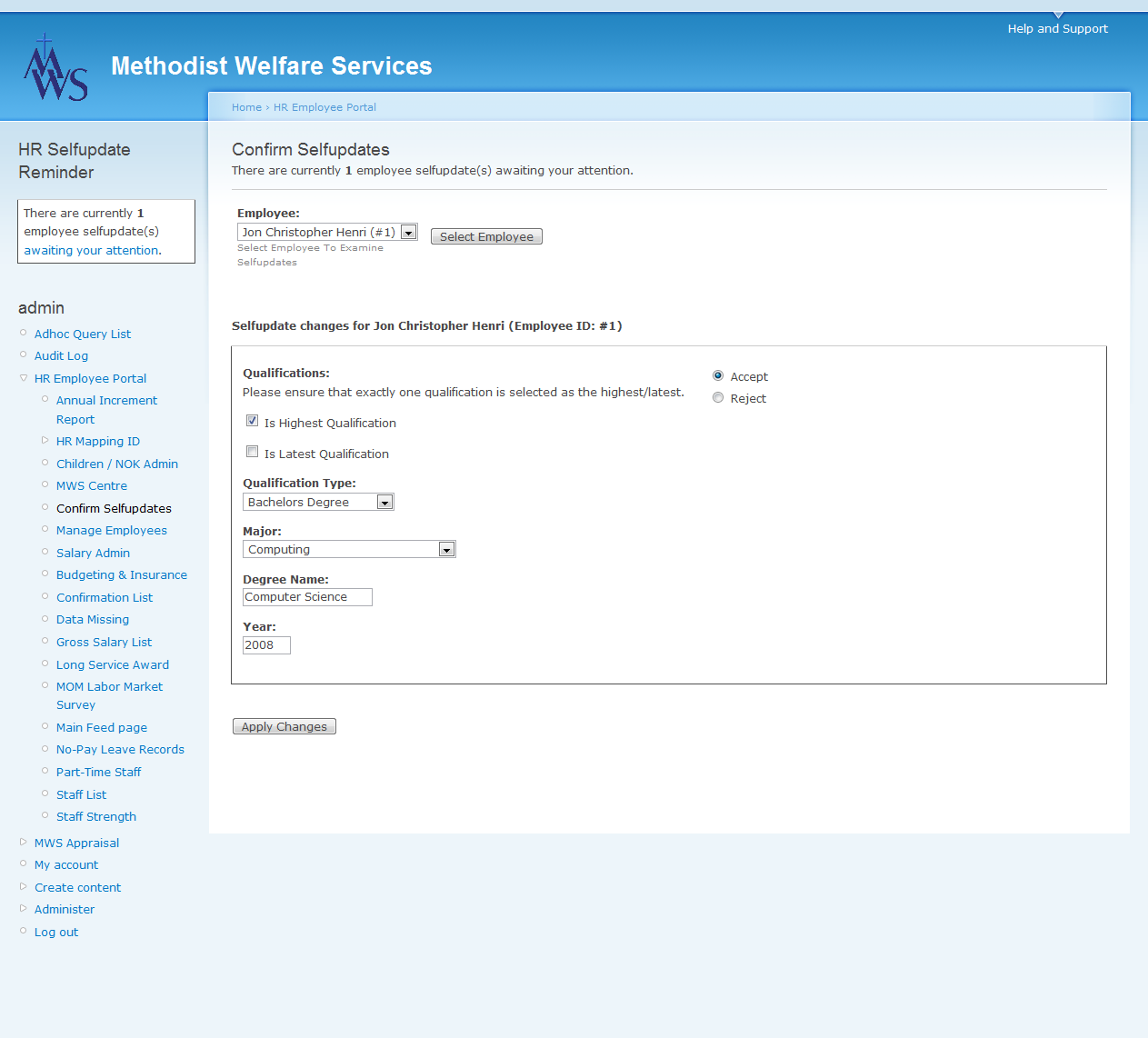Open Budgeting & Insurance page
Screen dimensions: 1148x1038
(x=122, y=574)
